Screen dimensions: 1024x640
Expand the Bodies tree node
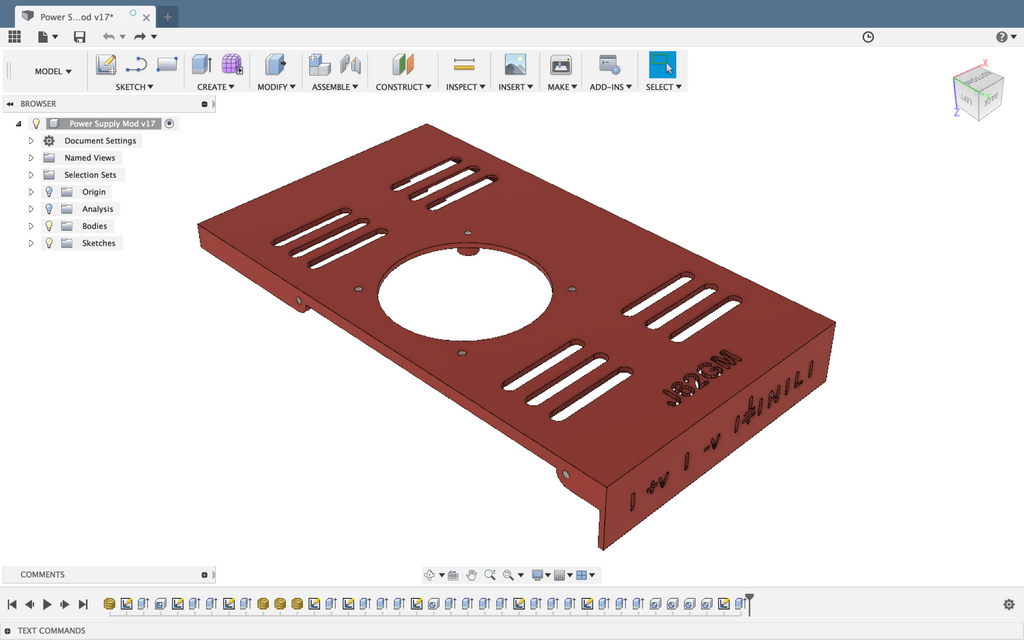31,226
